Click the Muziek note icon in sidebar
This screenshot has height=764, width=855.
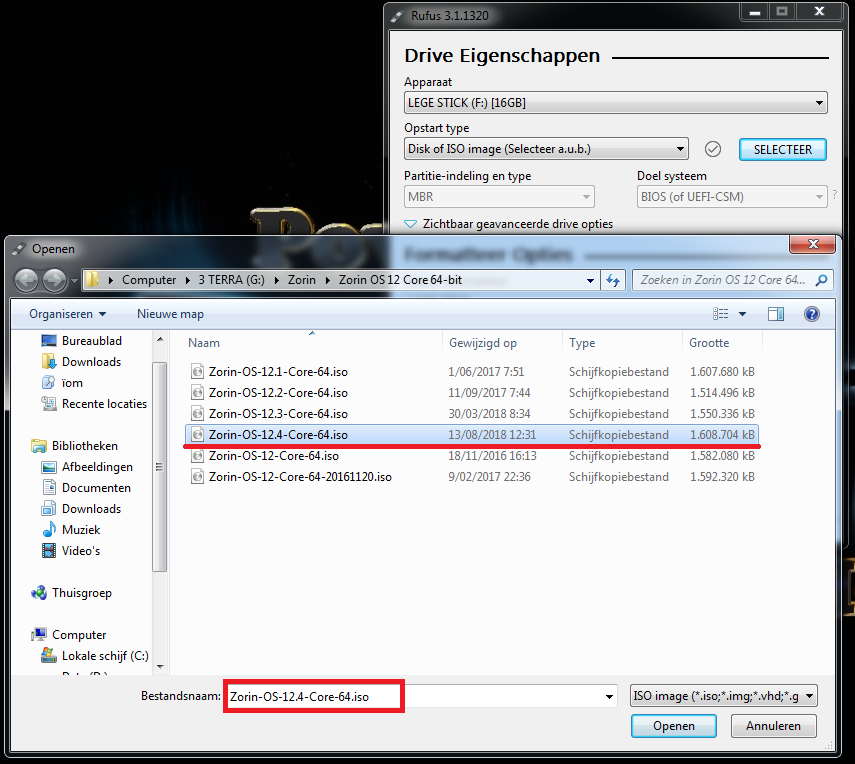49,530
